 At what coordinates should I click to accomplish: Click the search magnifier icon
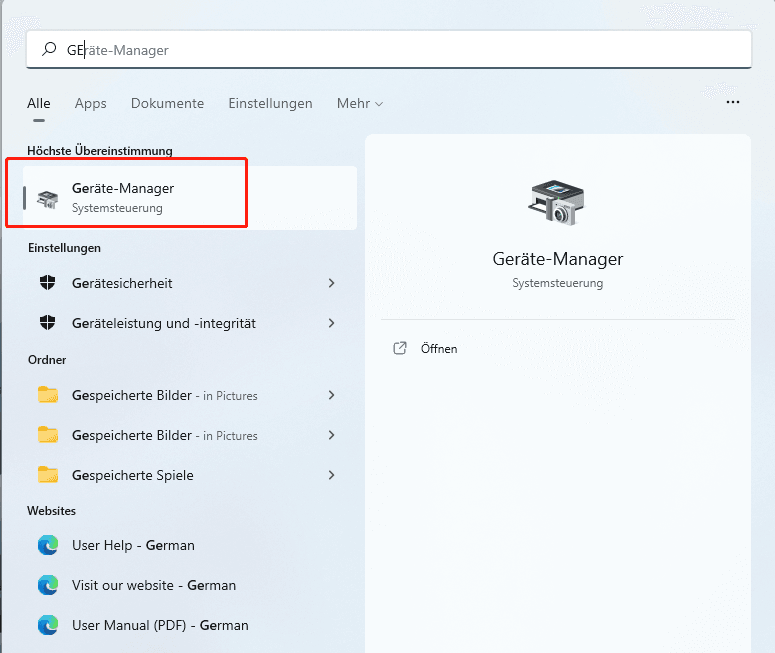click(x=49, y=49)
